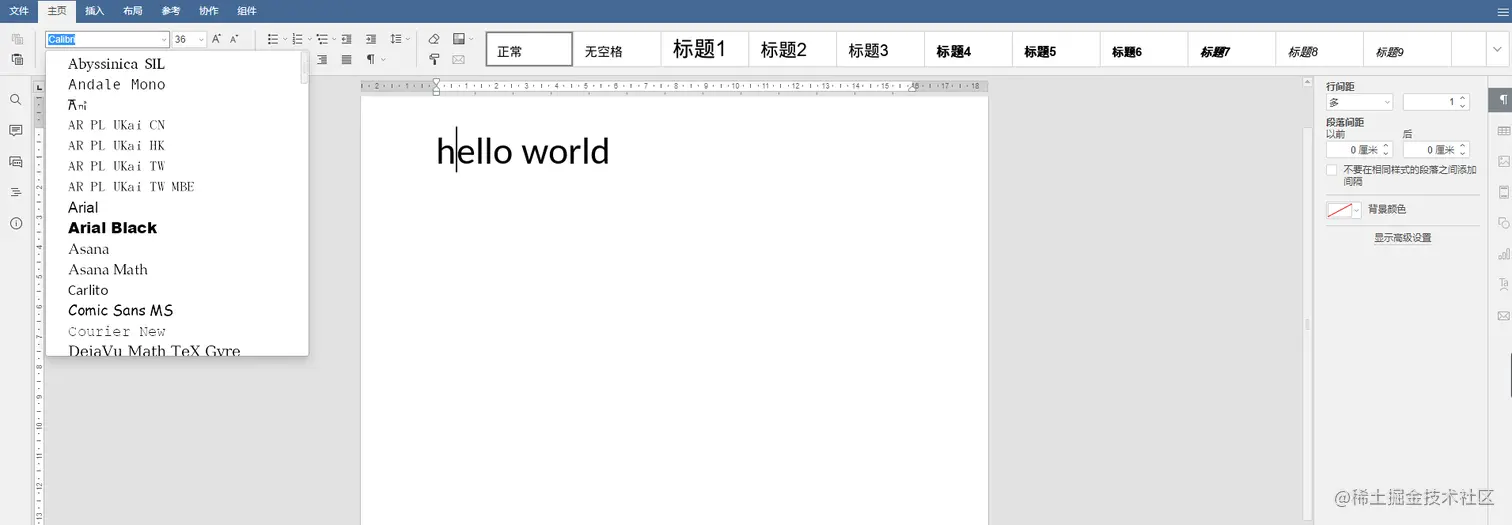The width and height of the screenshot is (1512, 525).
Task: Open header and footer settings in right sidebar
Action: click(x=1503, y=192)
